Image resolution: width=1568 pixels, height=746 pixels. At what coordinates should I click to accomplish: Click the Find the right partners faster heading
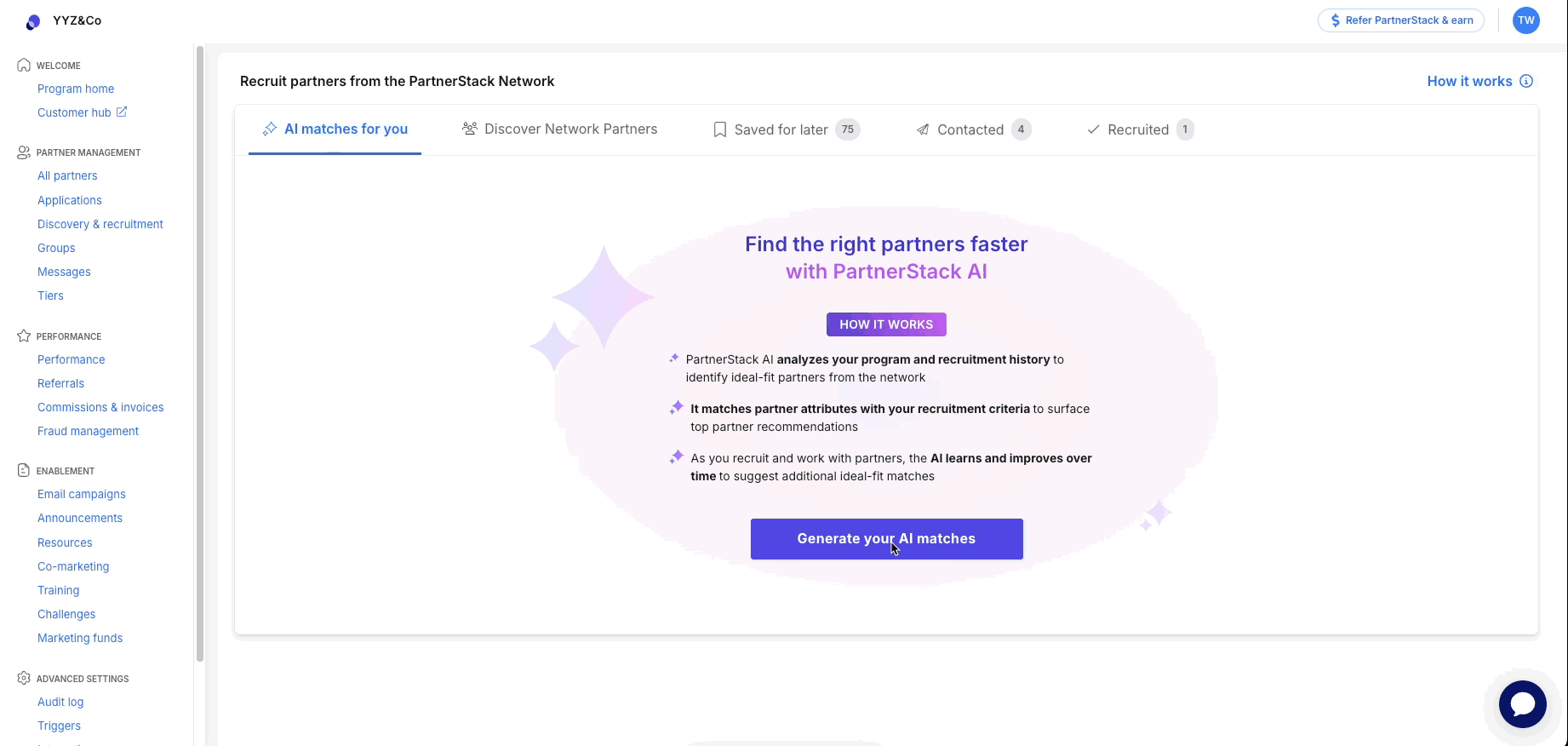(886, 244)
